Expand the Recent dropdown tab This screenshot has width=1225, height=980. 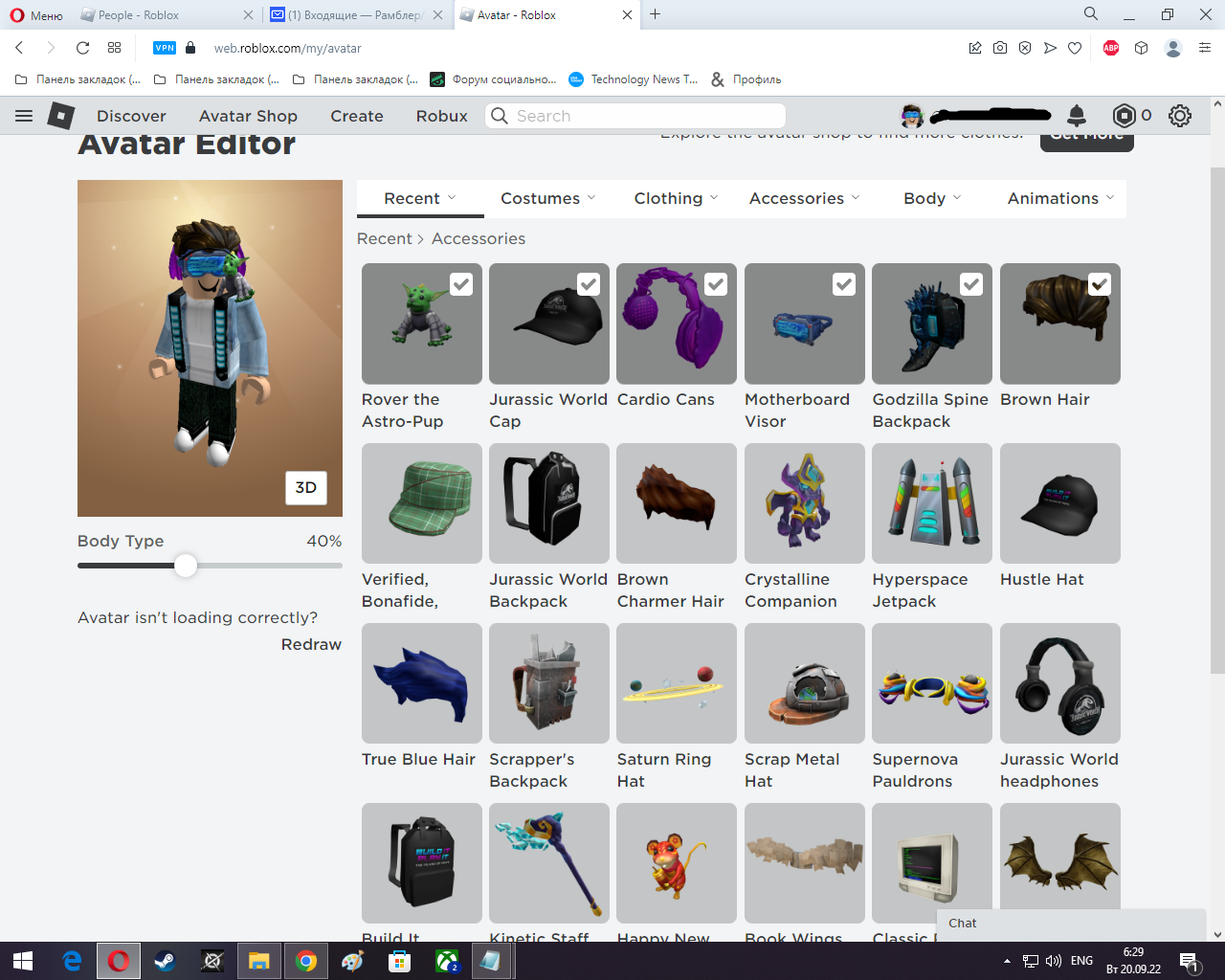pyautogui.click(x=420, y=198)
